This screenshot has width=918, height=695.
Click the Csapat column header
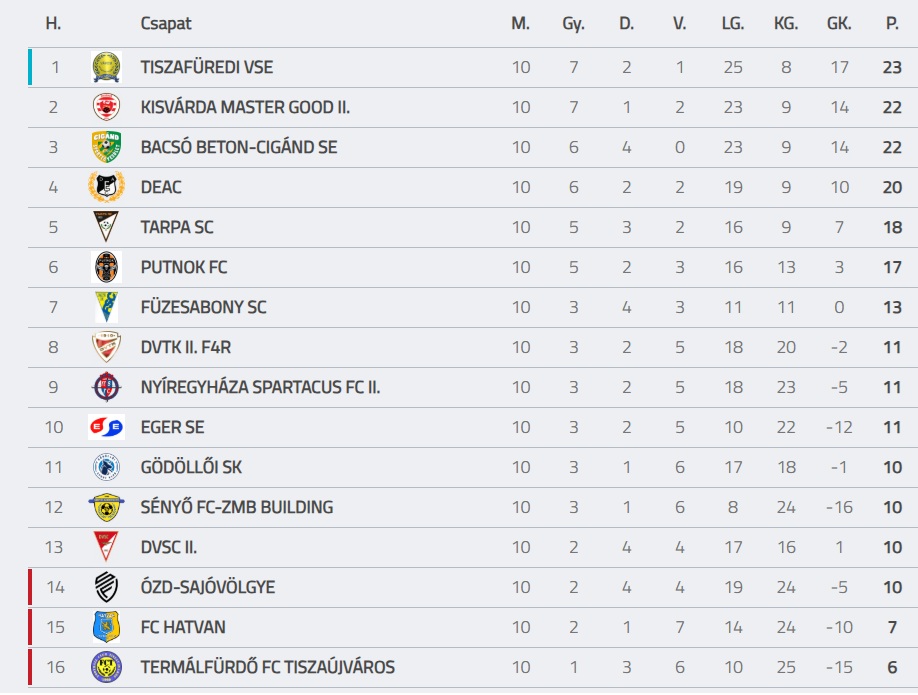click(166, 24)
